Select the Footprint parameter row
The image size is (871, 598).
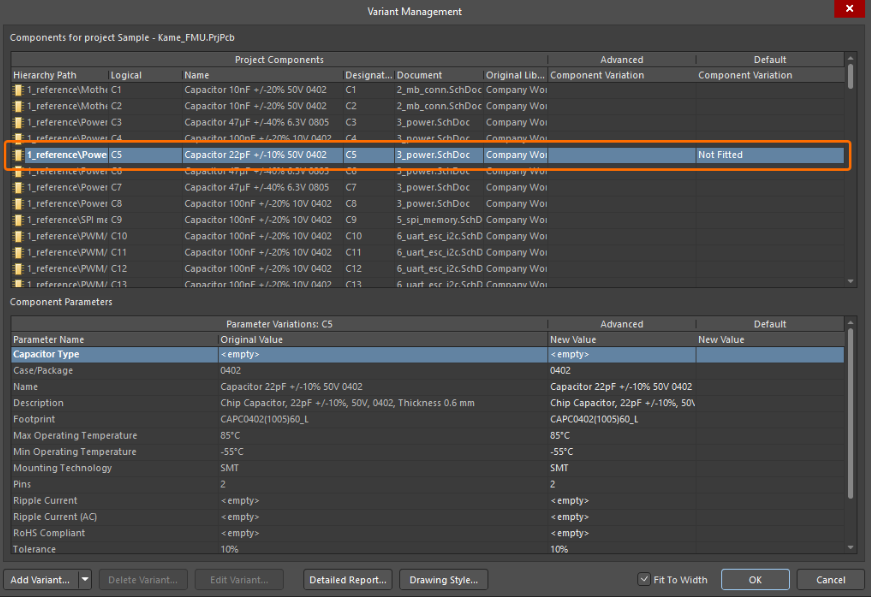click(427, 419)
